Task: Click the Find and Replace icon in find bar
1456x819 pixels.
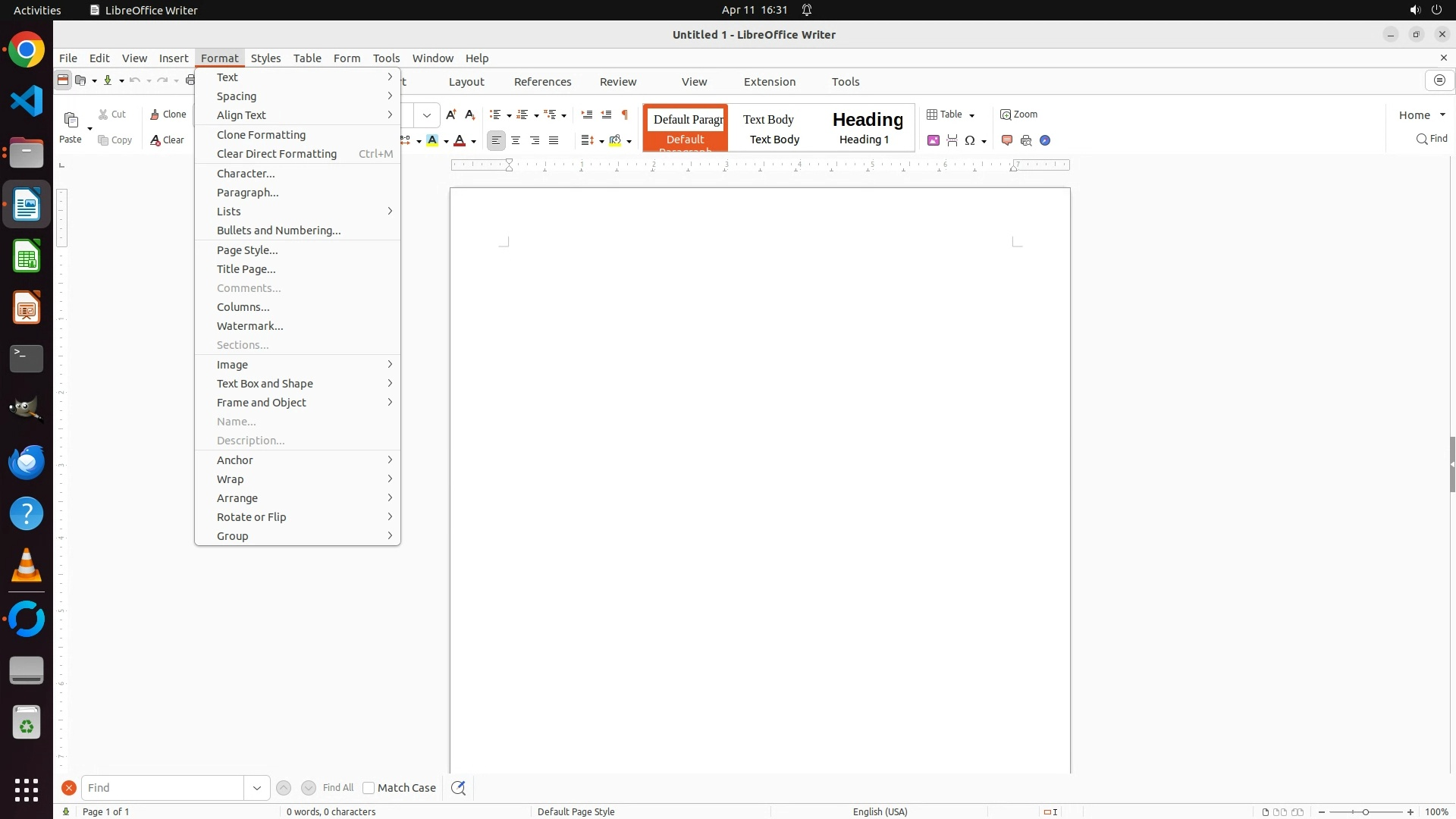Action: 458,788
